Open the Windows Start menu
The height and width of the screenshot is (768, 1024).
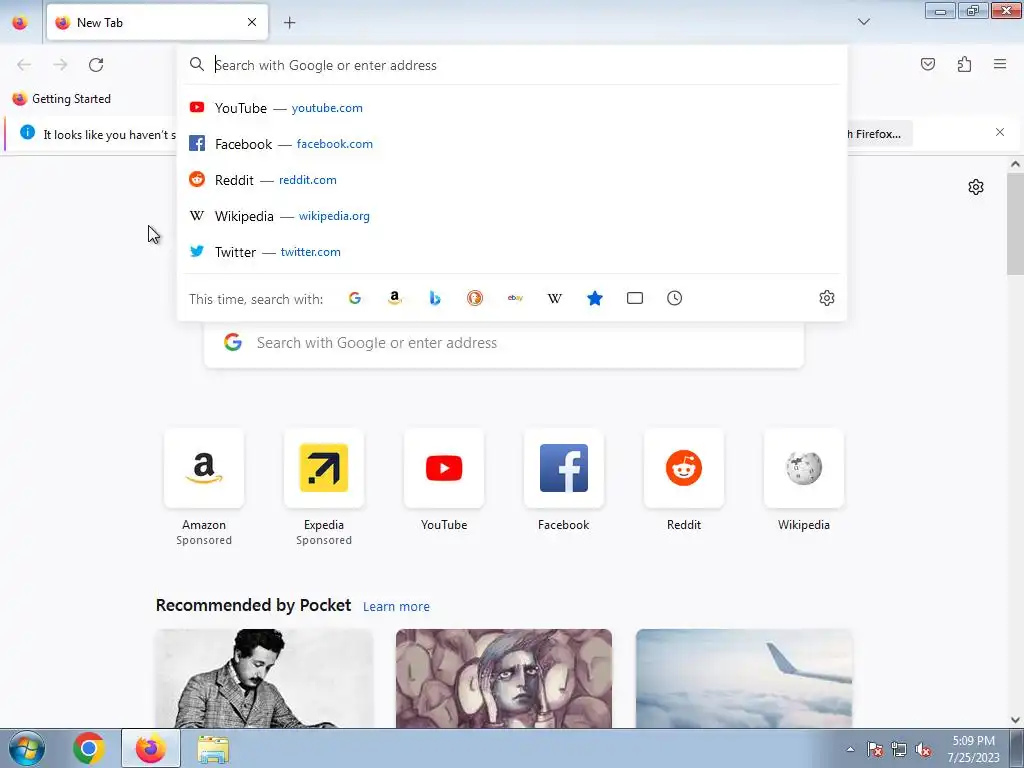27,748
